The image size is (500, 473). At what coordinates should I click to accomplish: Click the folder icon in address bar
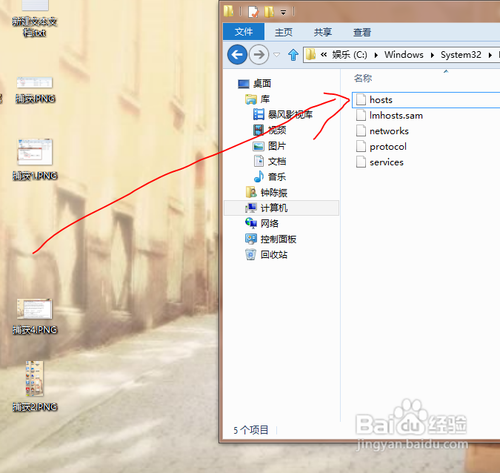pos(311,54)
